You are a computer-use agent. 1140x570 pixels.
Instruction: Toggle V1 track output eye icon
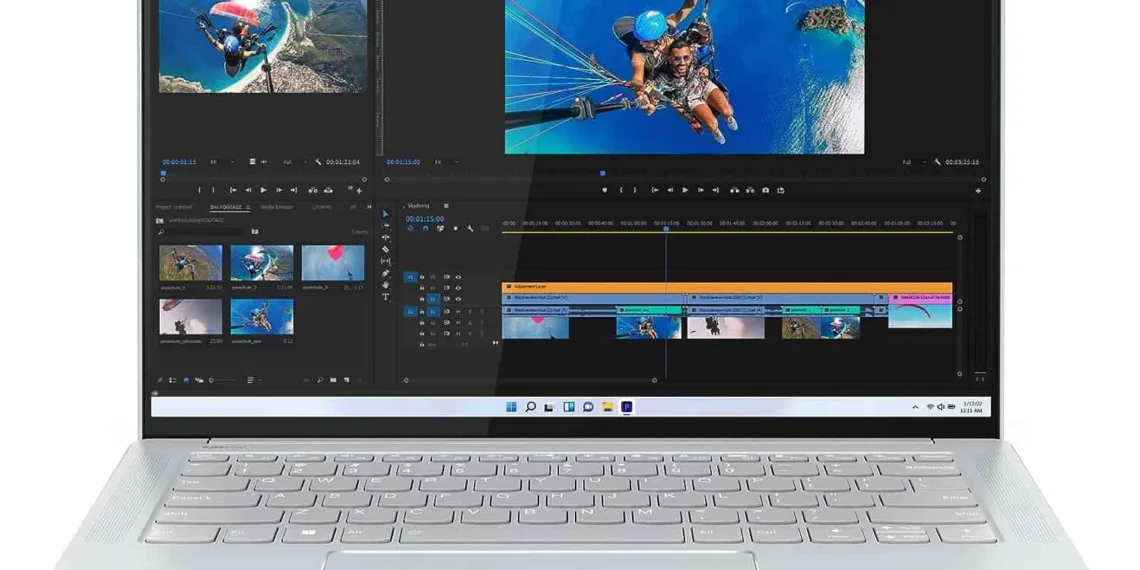tap(458, 299)
